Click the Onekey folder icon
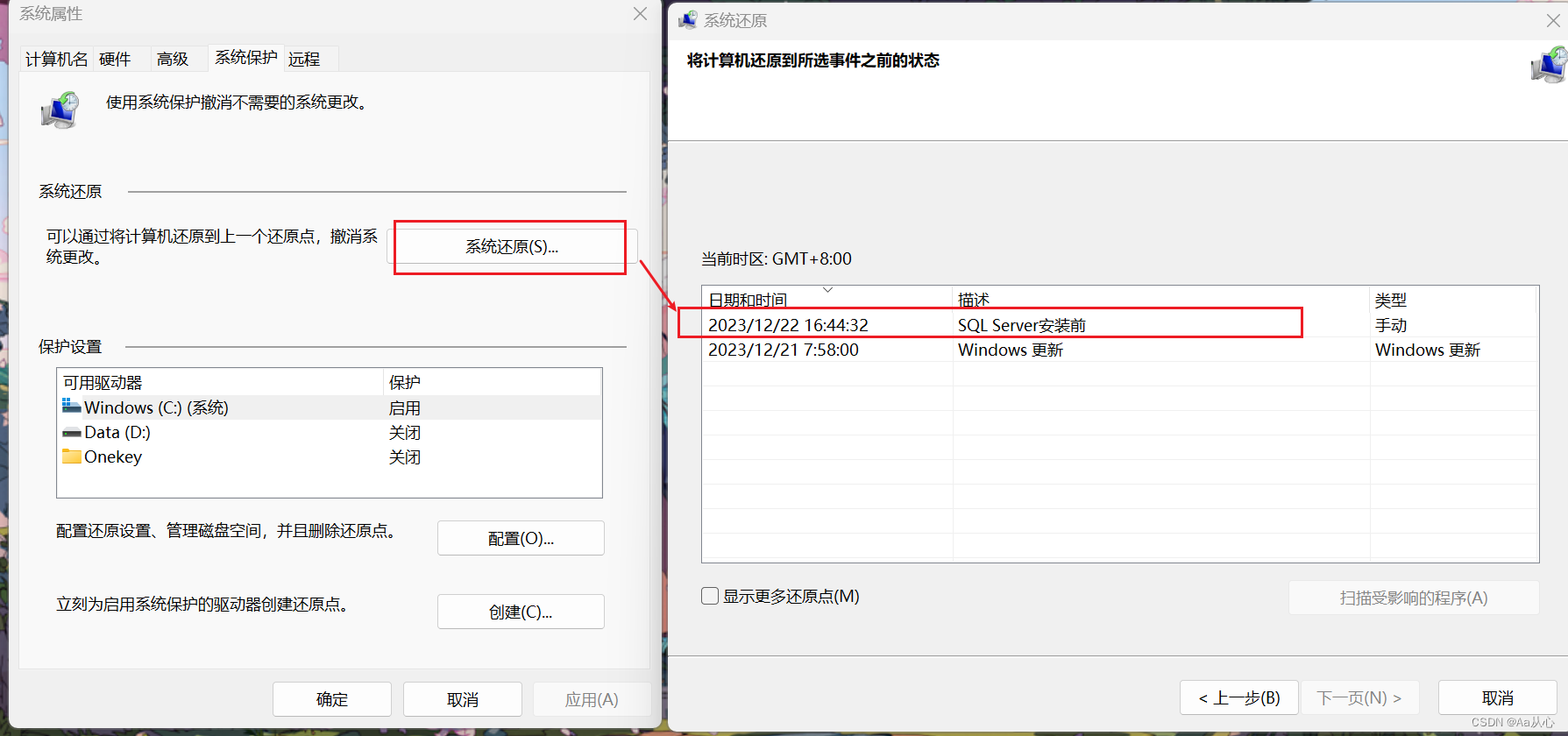Image resolution: width=1568 pixels, height=736 pixels. coord(71,456)
